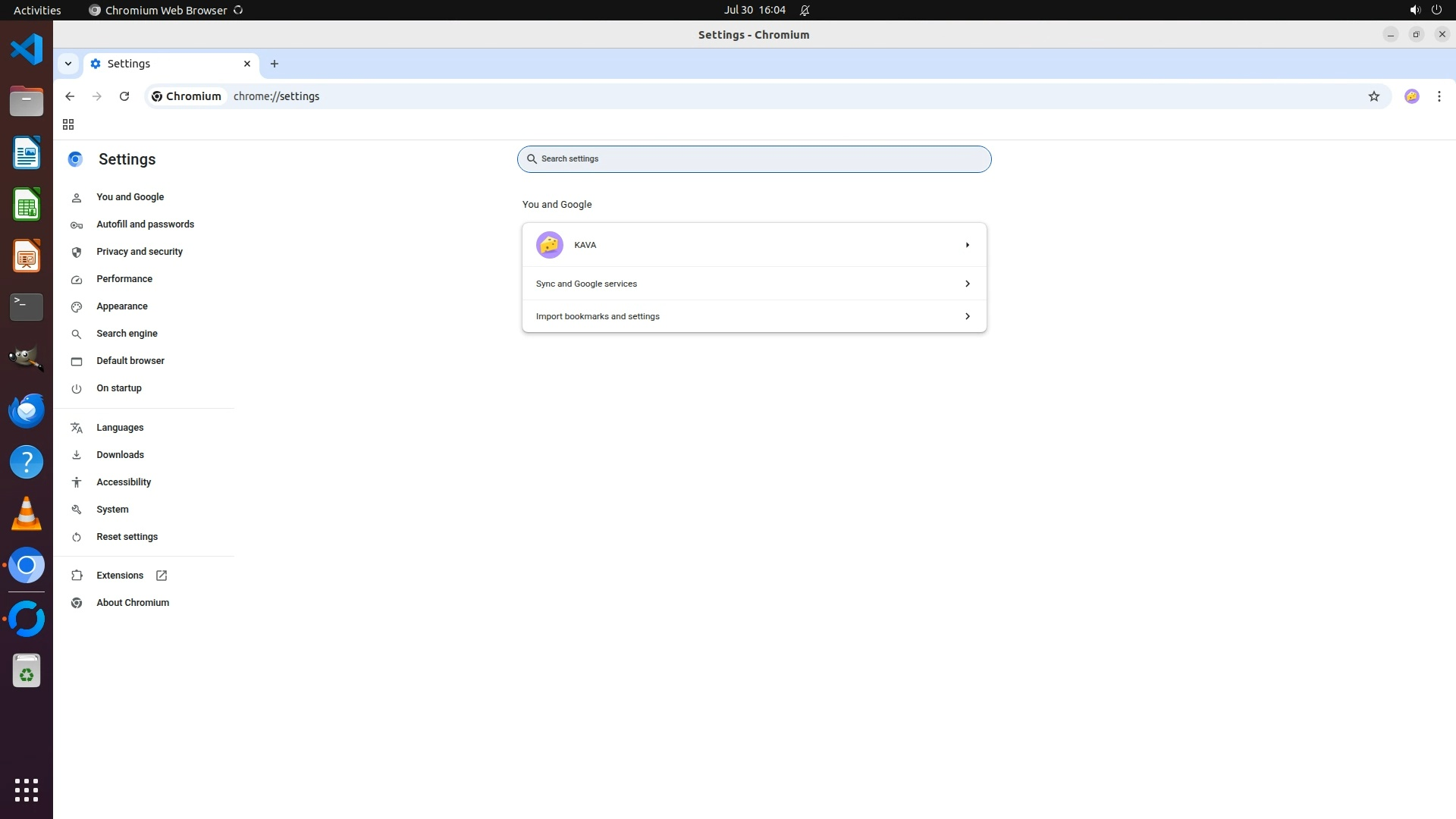This screenshot has height=819, width=1456.
Task: Go to Search engine settings
Action: (x=127, y=334)
